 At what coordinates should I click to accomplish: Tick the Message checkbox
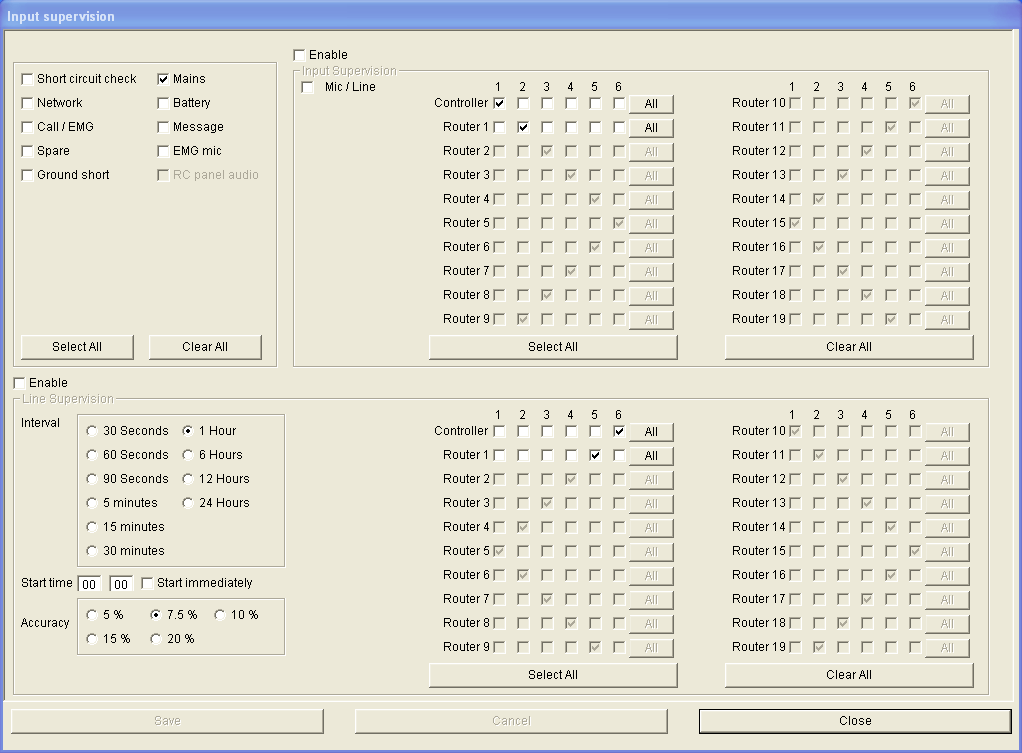point(163,127)
